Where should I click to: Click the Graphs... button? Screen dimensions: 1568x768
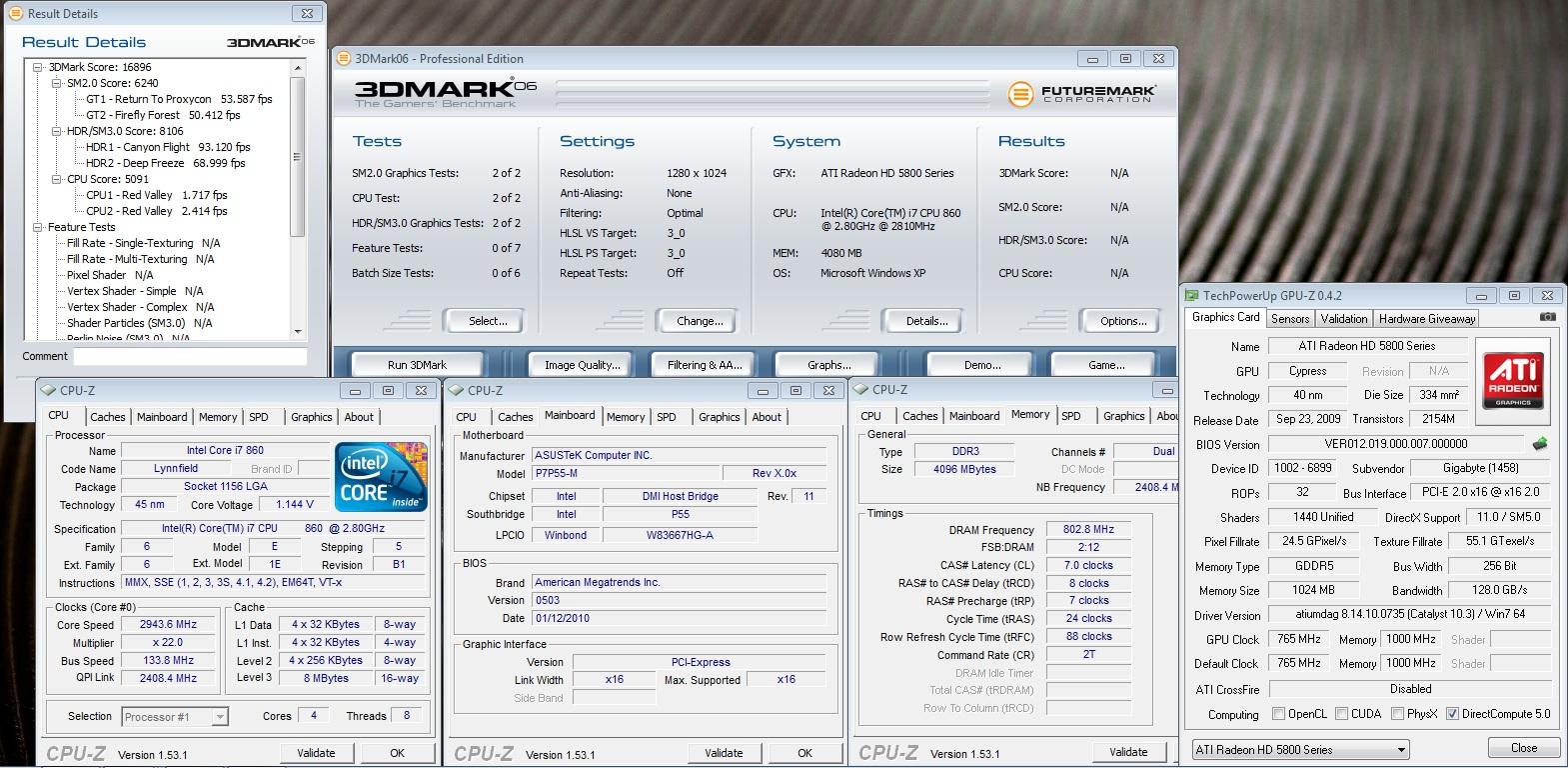(x=828, y=365)
